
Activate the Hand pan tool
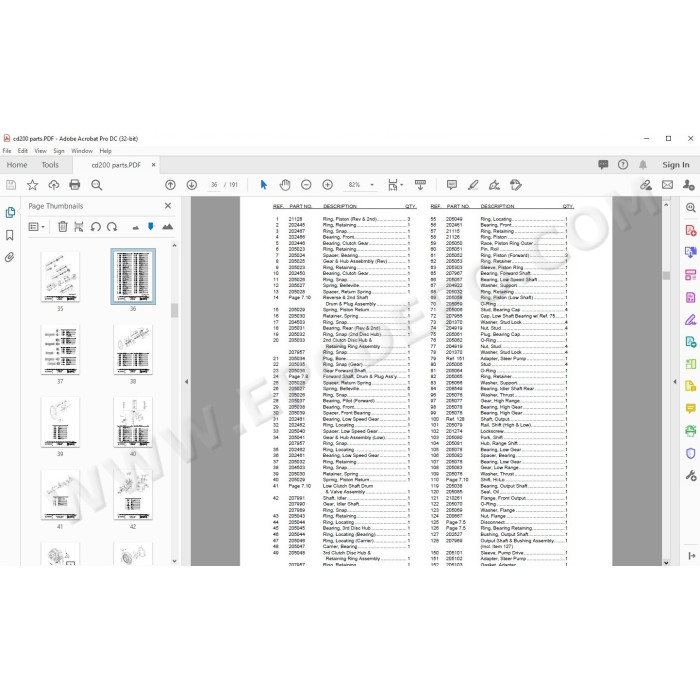285,185
